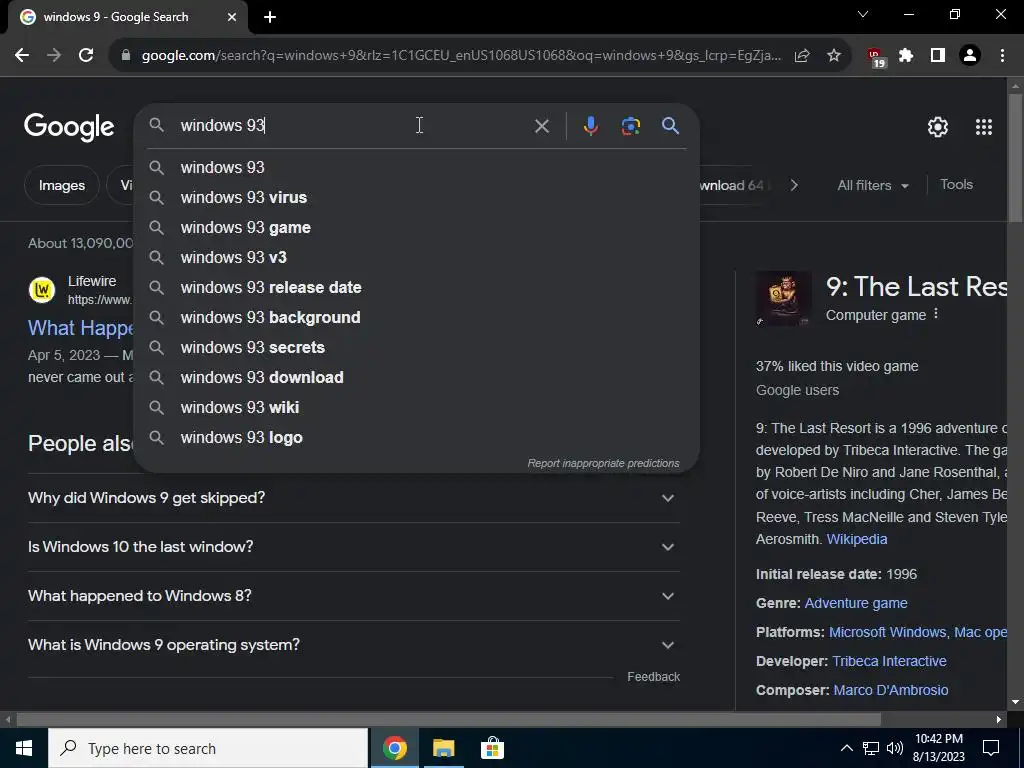Screen dimensions: 1024x768
Task: Select suggestion 'windows 93 wiki'
Action: coord(417,408)
